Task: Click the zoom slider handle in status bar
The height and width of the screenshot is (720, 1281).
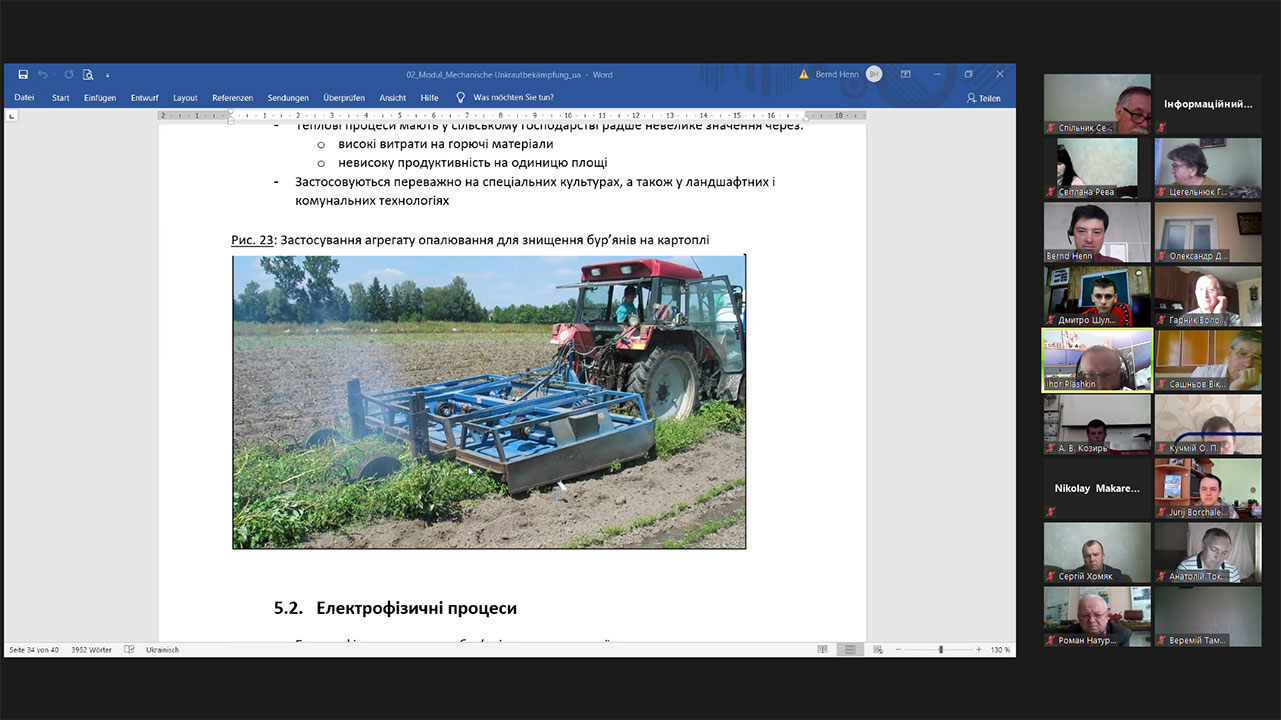Action: point(940,650)
